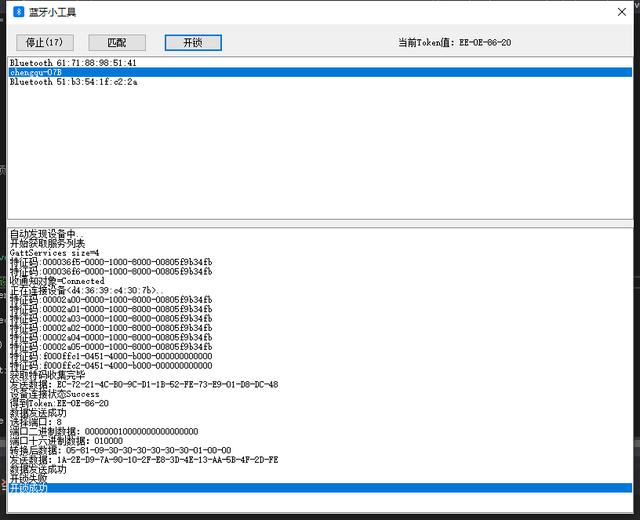Select log line with 000036f5 characteristic
The height and width of the screenshot is (520, 640).
pos(320,262)
